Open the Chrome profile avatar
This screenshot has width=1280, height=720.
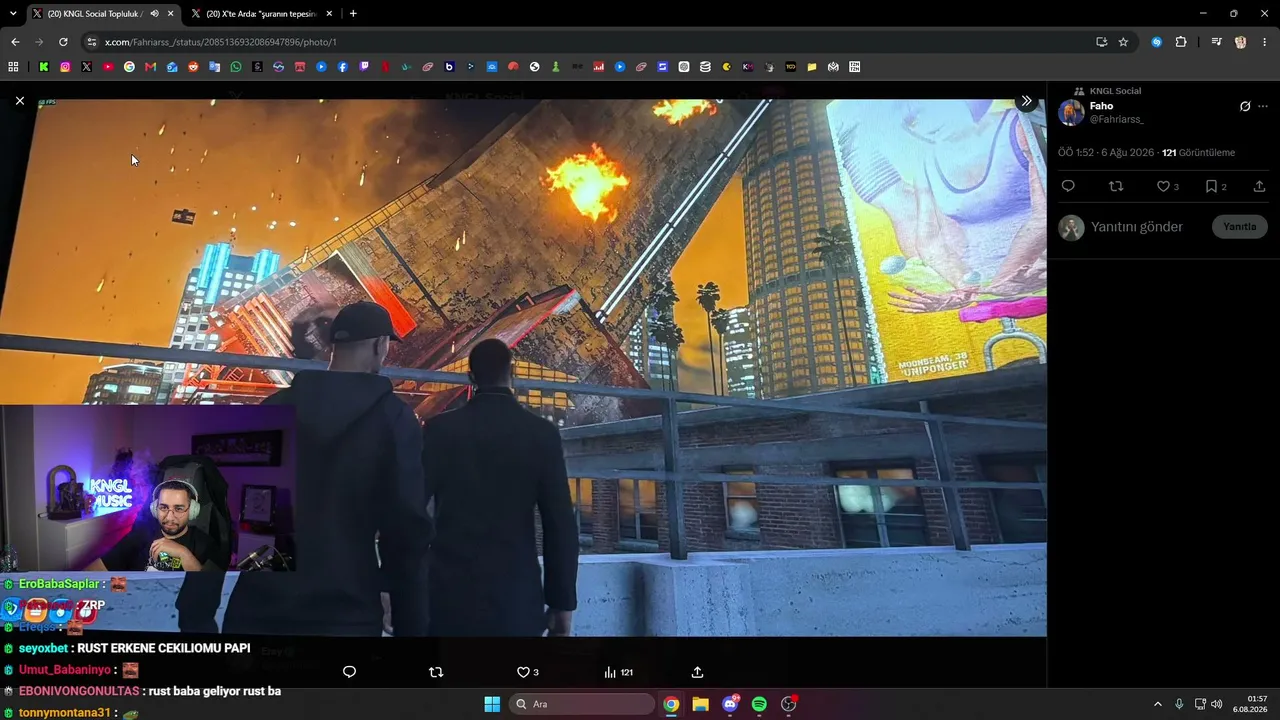(x=1241, y=42)
